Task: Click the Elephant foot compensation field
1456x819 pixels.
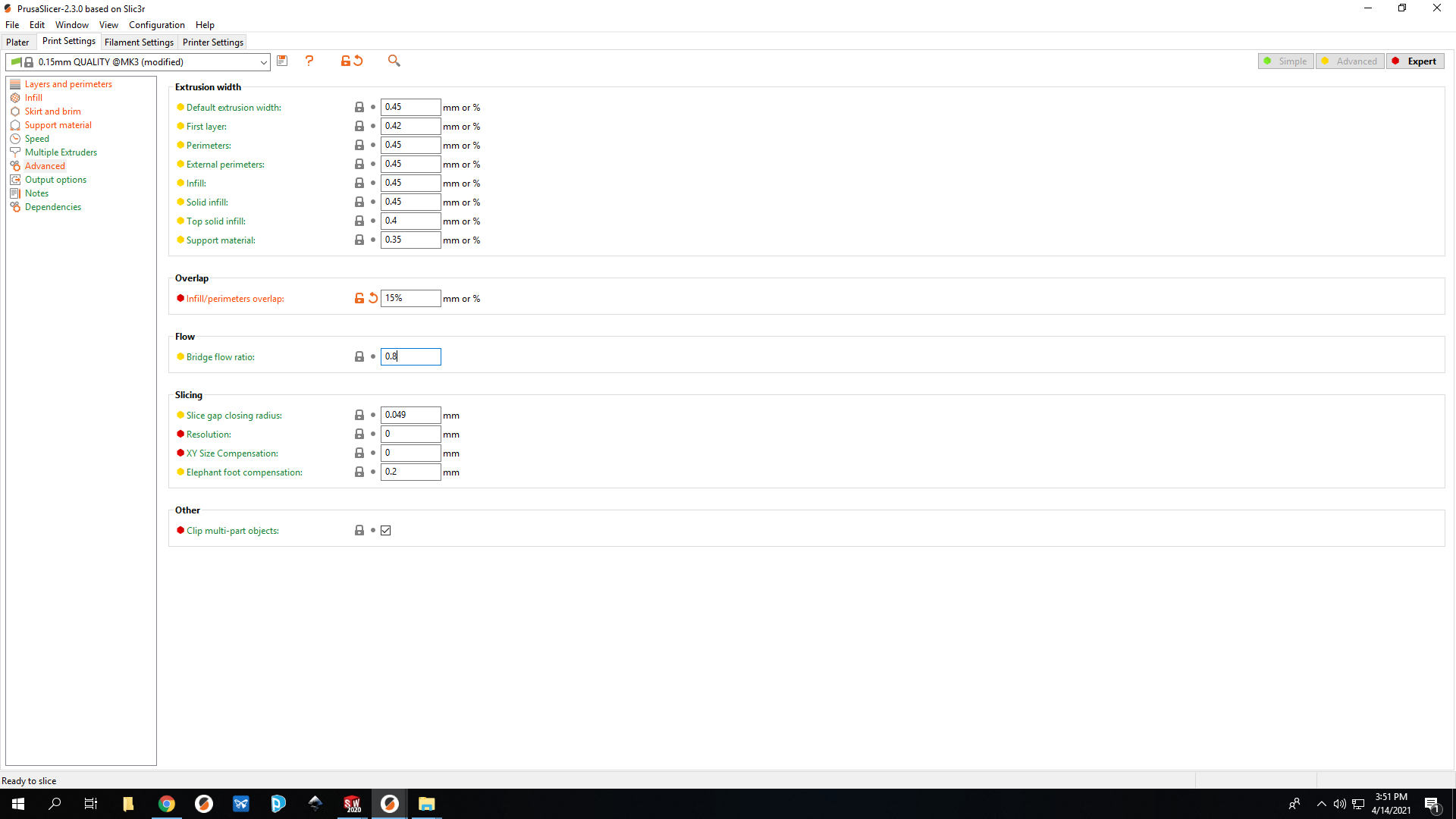Action: pos(410,472)
